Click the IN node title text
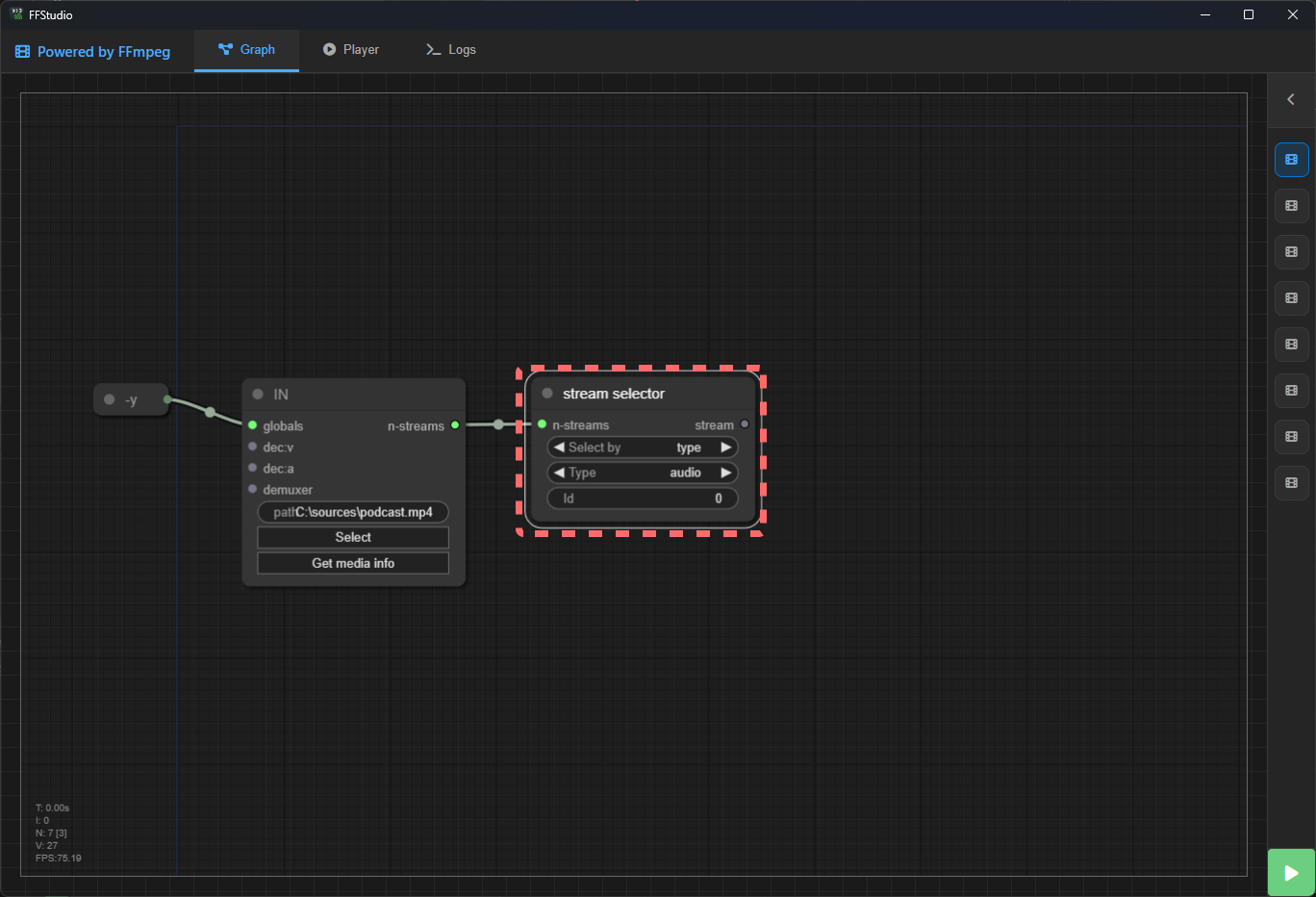The height and width of the screenshot is (897, 1316). click(281, 395)
